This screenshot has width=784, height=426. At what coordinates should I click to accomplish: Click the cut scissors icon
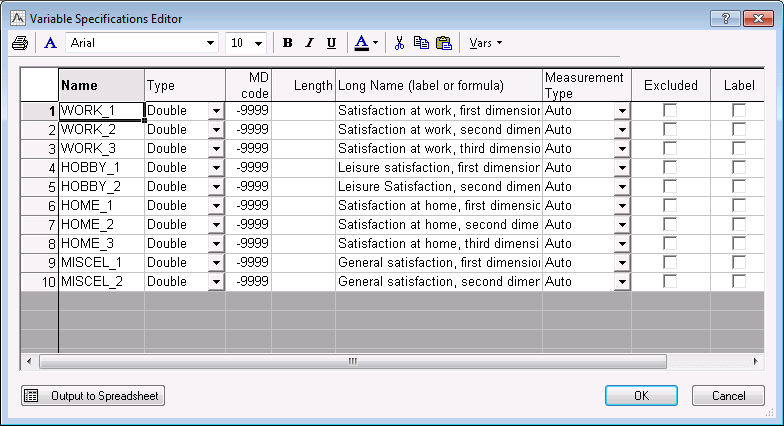click(x=399, y=43)
